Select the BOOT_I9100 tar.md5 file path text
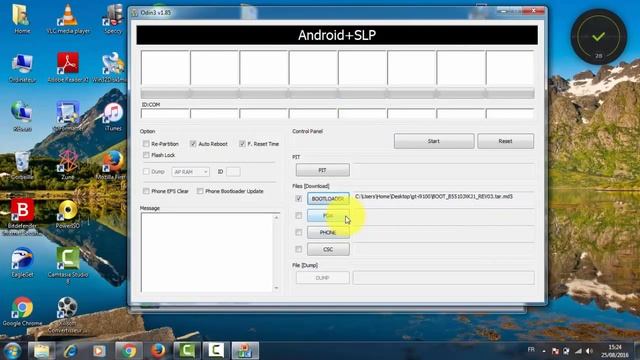 click(x=433, y=196)
